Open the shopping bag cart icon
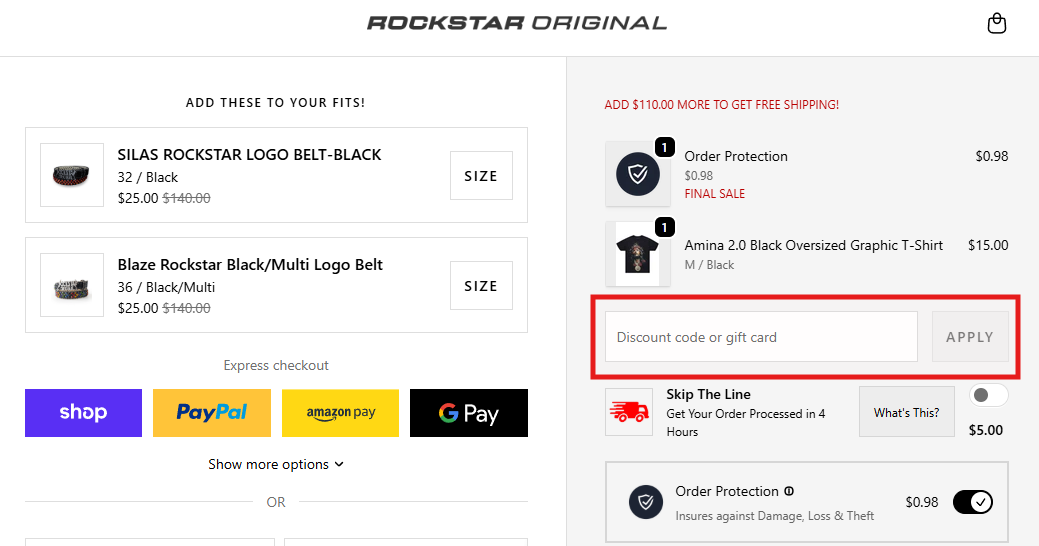This screenshot has width=1039, height=546. click(x=996, y=24)
